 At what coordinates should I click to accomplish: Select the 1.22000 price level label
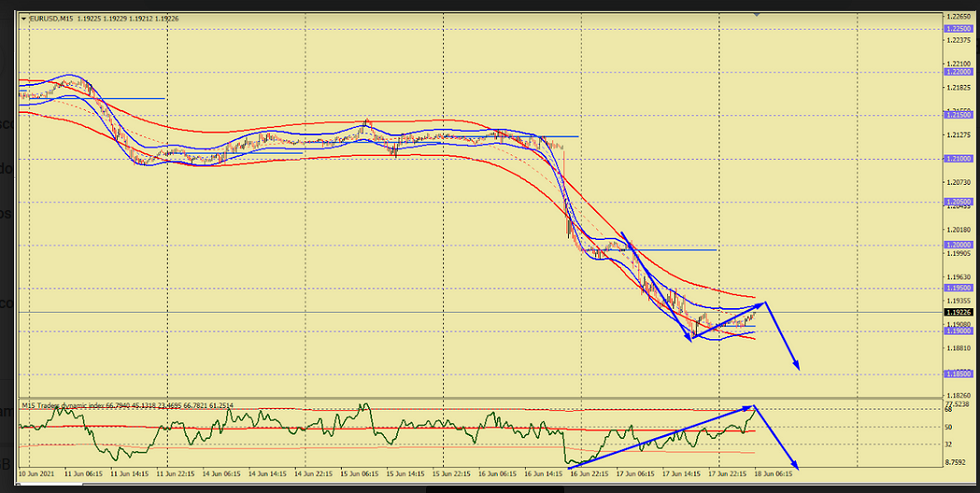click(x=958, y=72)
